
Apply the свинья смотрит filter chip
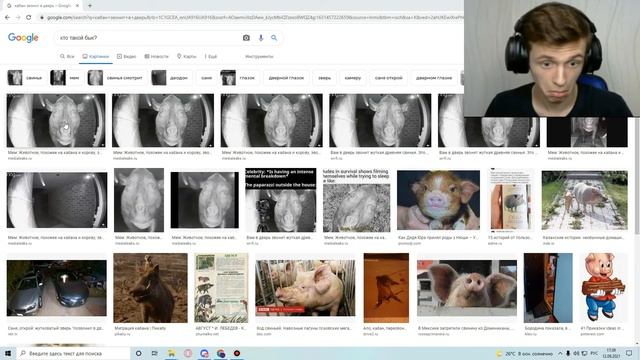coord(116,78)
